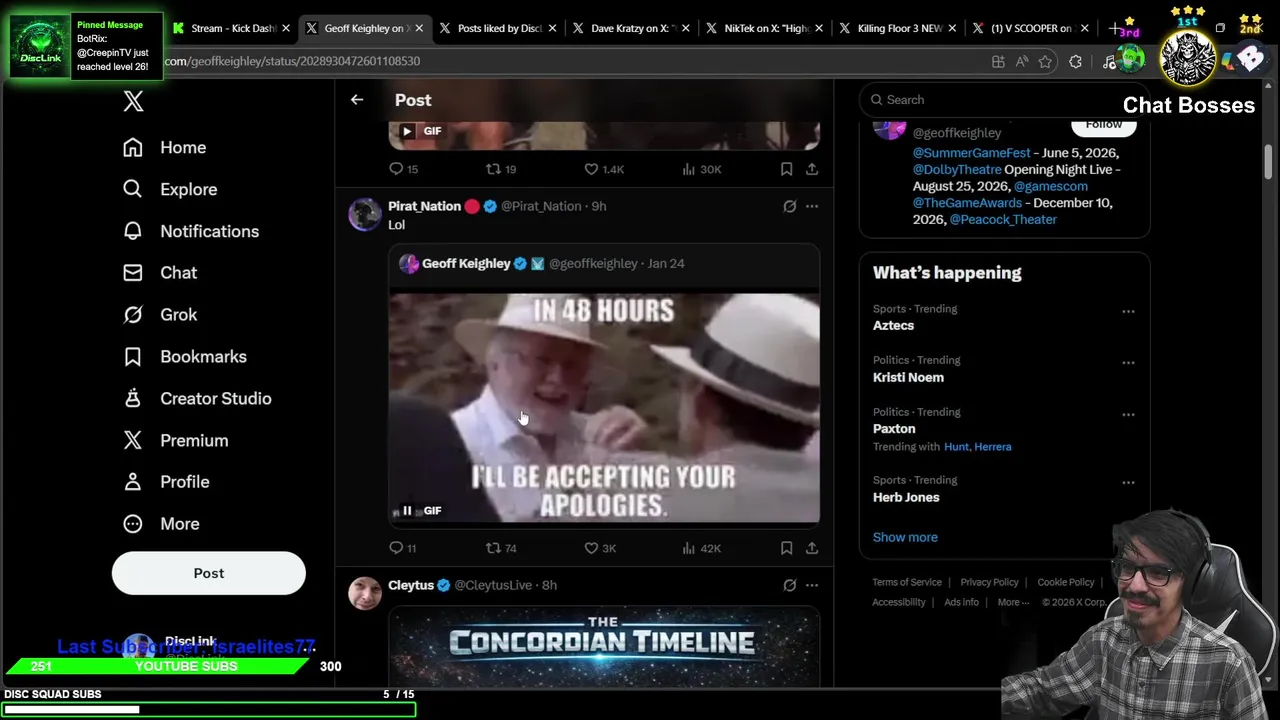Open Chat from the sidebar

coord(159,272)
